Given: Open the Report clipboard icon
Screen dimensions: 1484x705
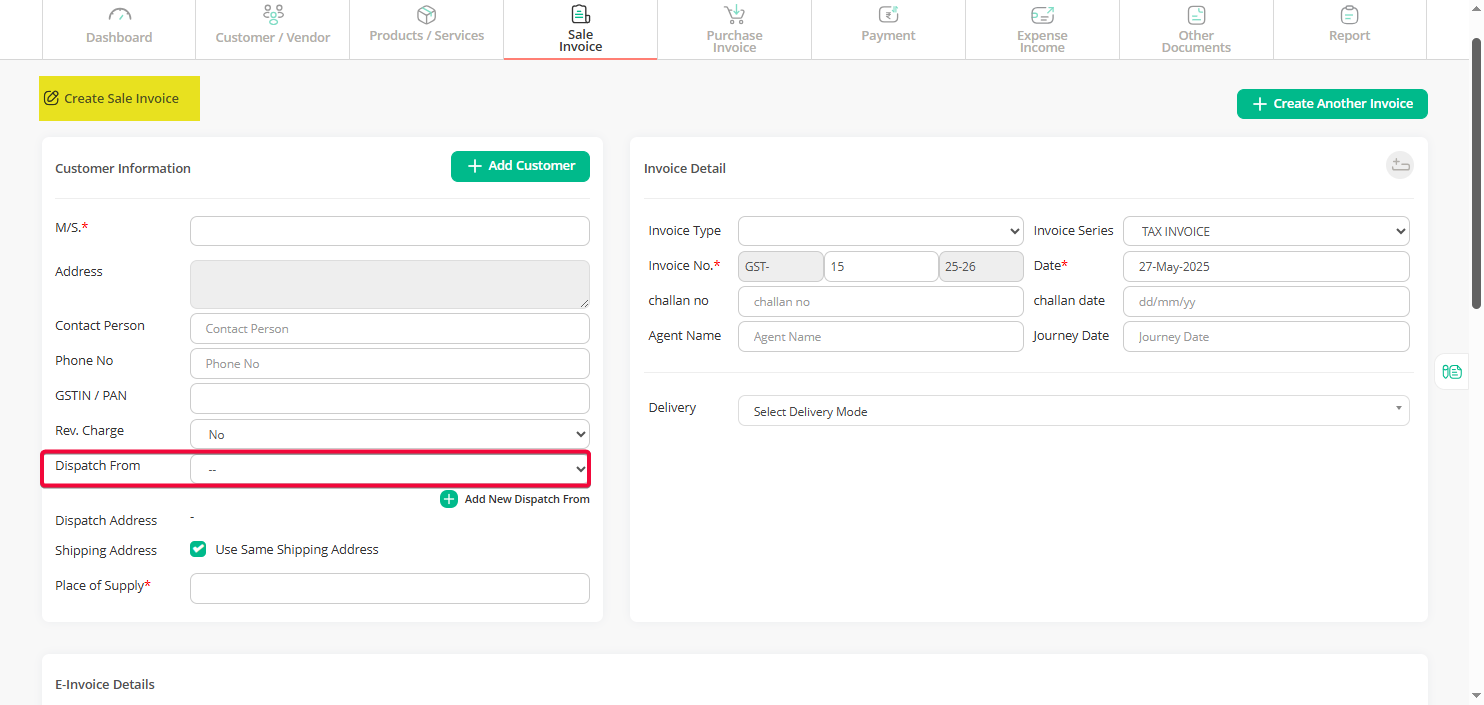Looking at the screenshot, I should coord(1349,14).
